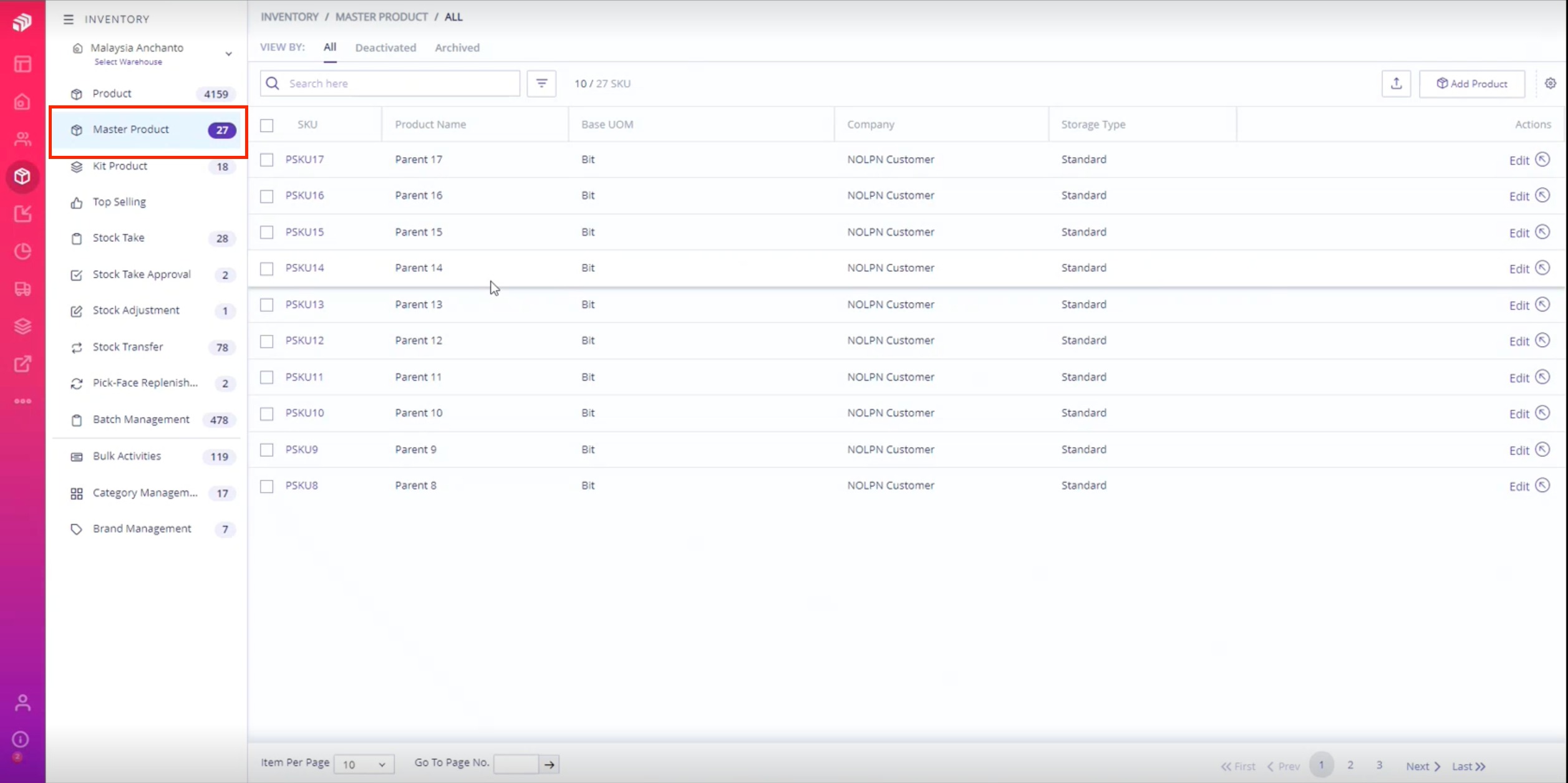Click the highlighted inventory cube icon
Screen dimensions: 1568x783
pos(22,176)
